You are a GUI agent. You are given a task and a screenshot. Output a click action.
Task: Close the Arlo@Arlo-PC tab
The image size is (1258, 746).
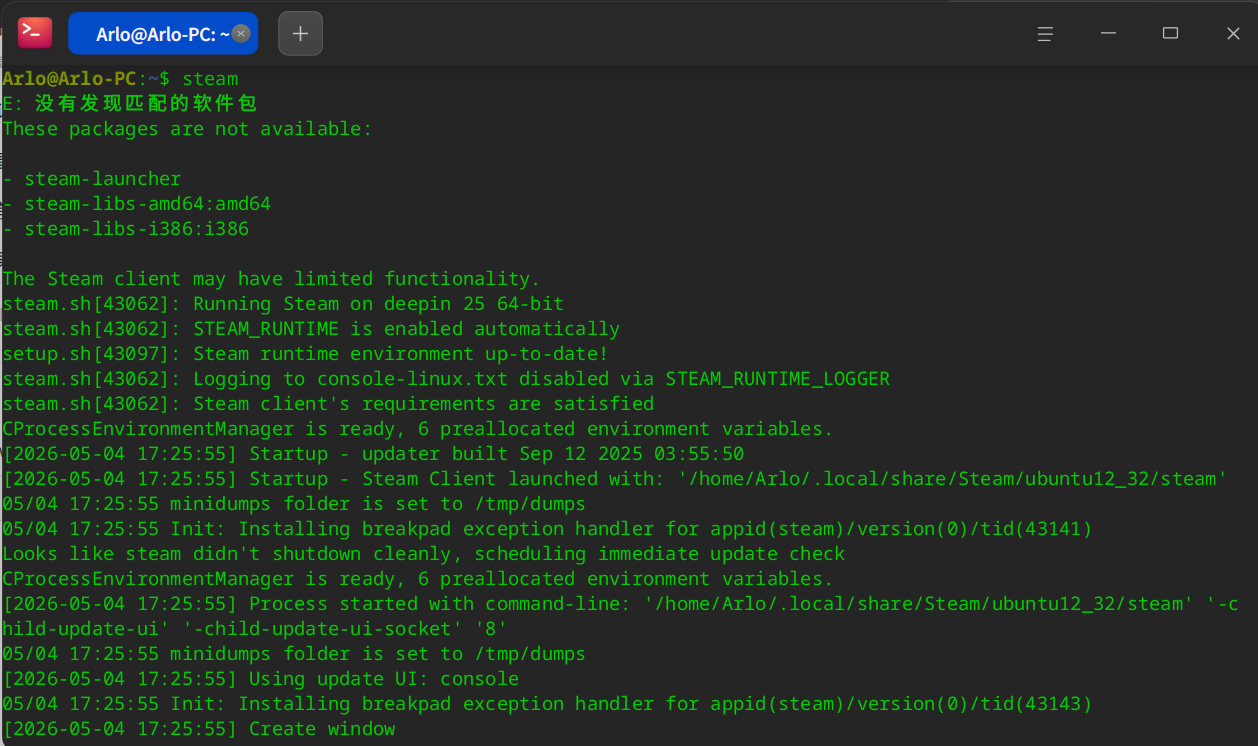241,34
